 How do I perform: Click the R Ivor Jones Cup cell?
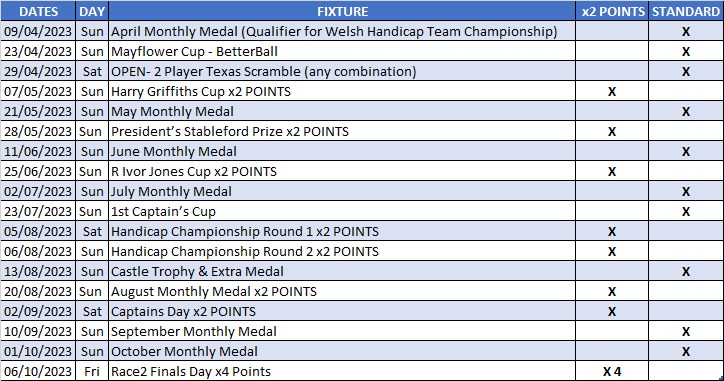coord(342,171)
